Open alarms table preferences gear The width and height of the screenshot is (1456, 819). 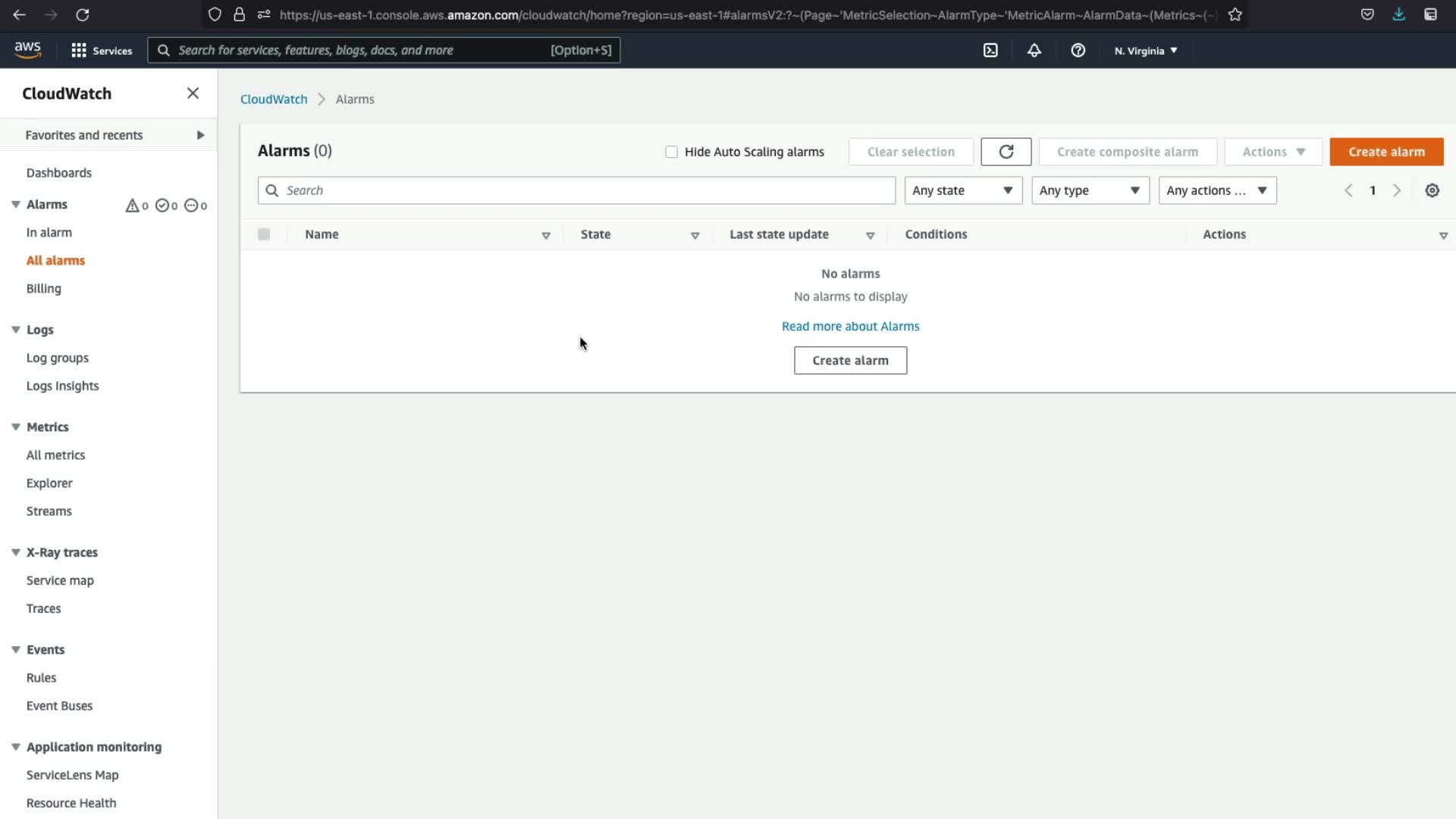pyautogui.click(x=1432, y=190)
